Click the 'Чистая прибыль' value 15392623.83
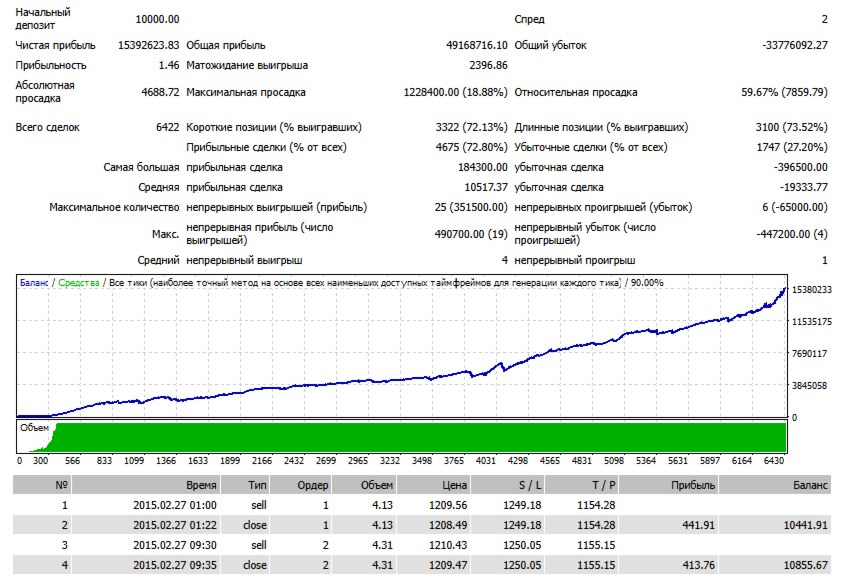The height and width of the screenshot is (578, 844). click(x=149, y=45)
